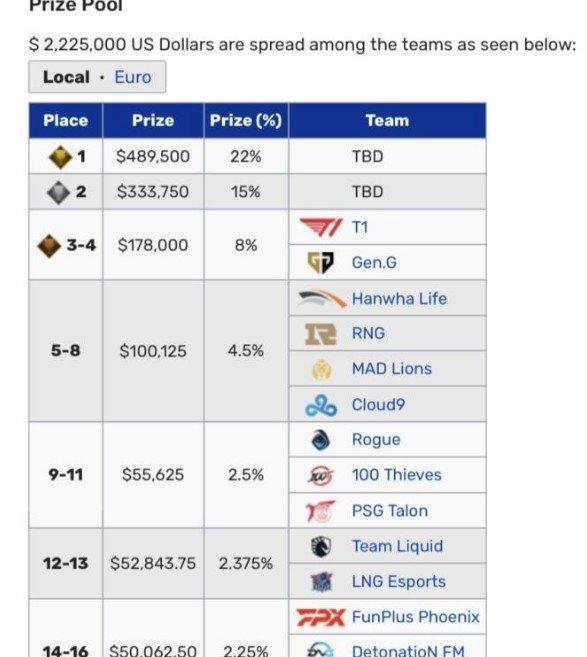
Task: Open the Hanwha Life team link
Action: pyautogui.click(x=399, y=298)
